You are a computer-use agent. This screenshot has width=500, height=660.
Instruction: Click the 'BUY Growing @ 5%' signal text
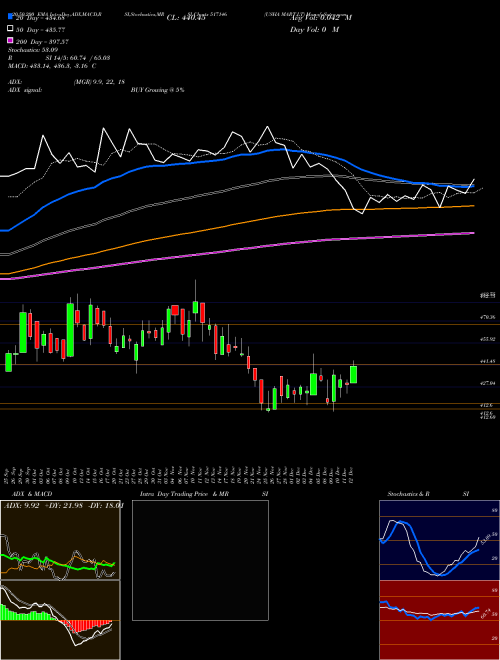coord(157,90)
